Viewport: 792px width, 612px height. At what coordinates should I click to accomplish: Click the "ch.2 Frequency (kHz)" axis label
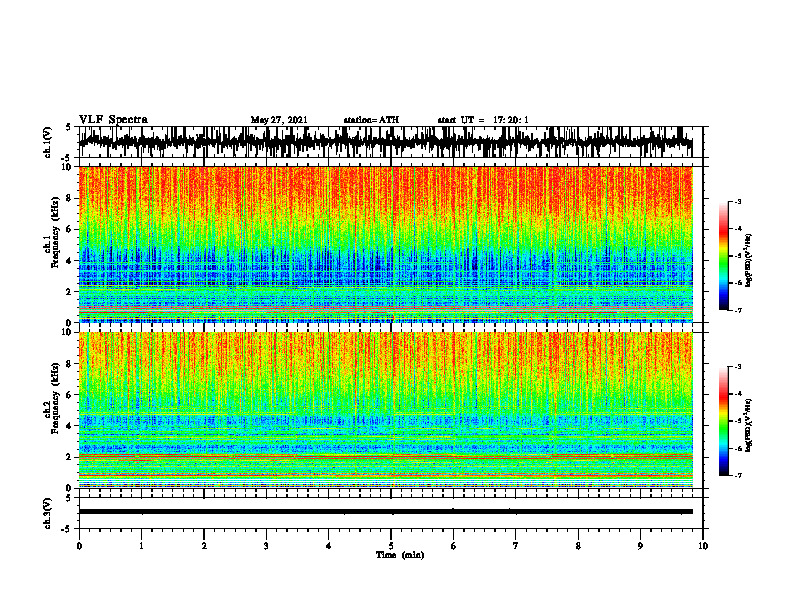(52, 398)
